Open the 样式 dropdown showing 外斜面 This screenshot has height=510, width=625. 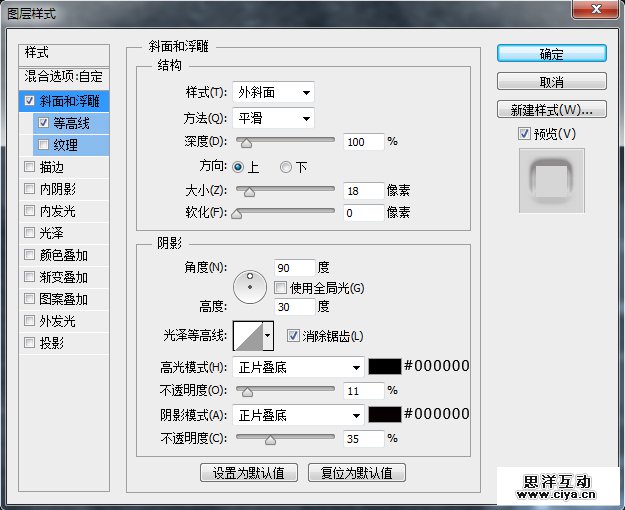[x=273, y=93]
